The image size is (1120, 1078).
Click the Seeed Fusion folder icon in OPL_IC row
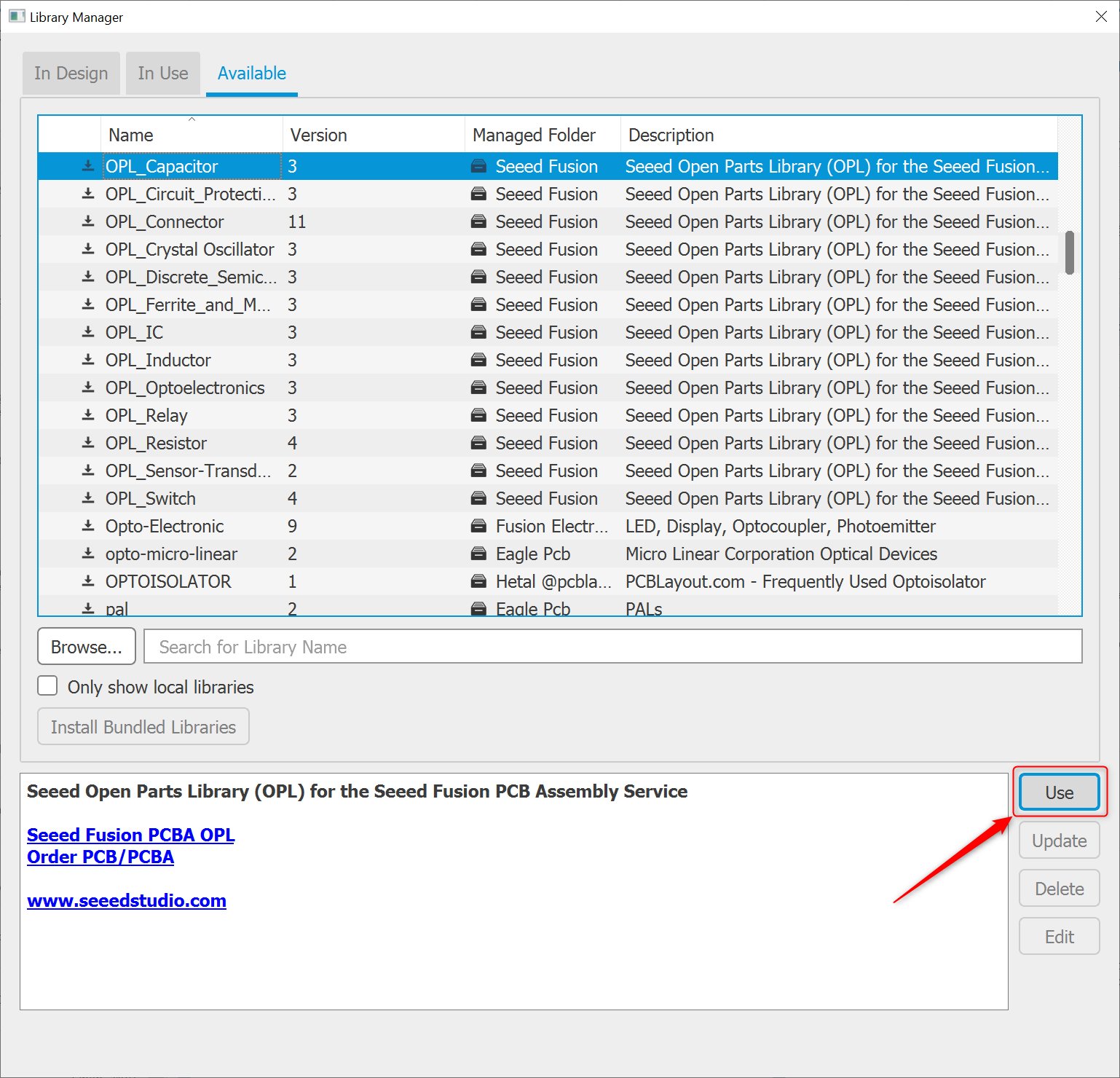tap(478, 332)
